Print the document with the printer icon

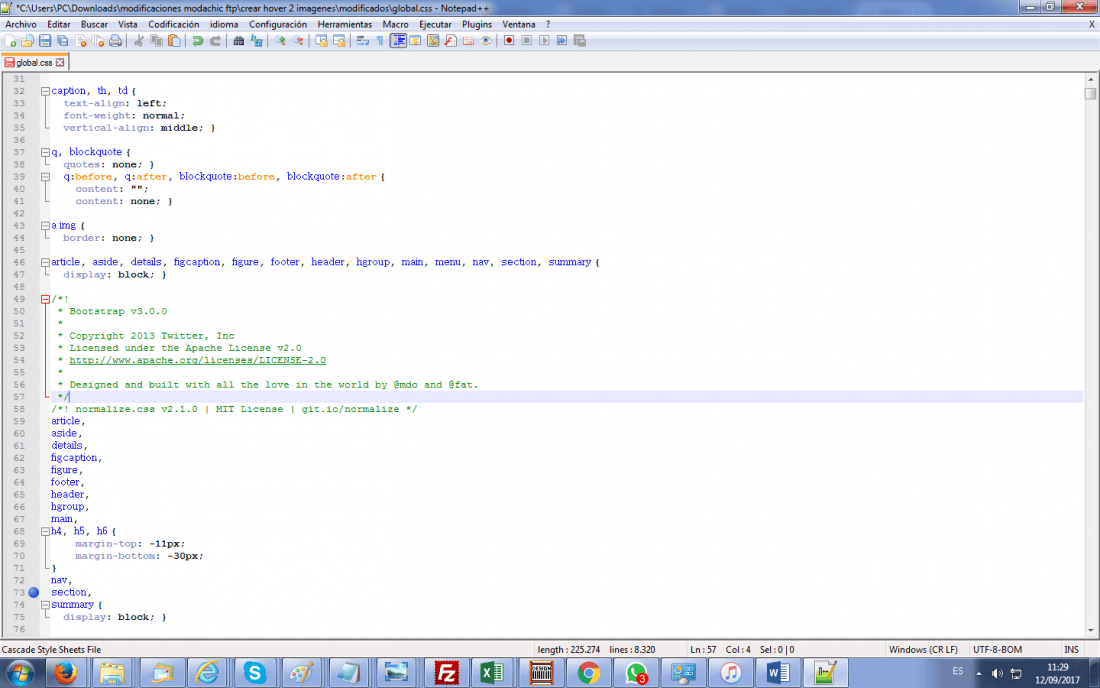click(x=115, y=41)
